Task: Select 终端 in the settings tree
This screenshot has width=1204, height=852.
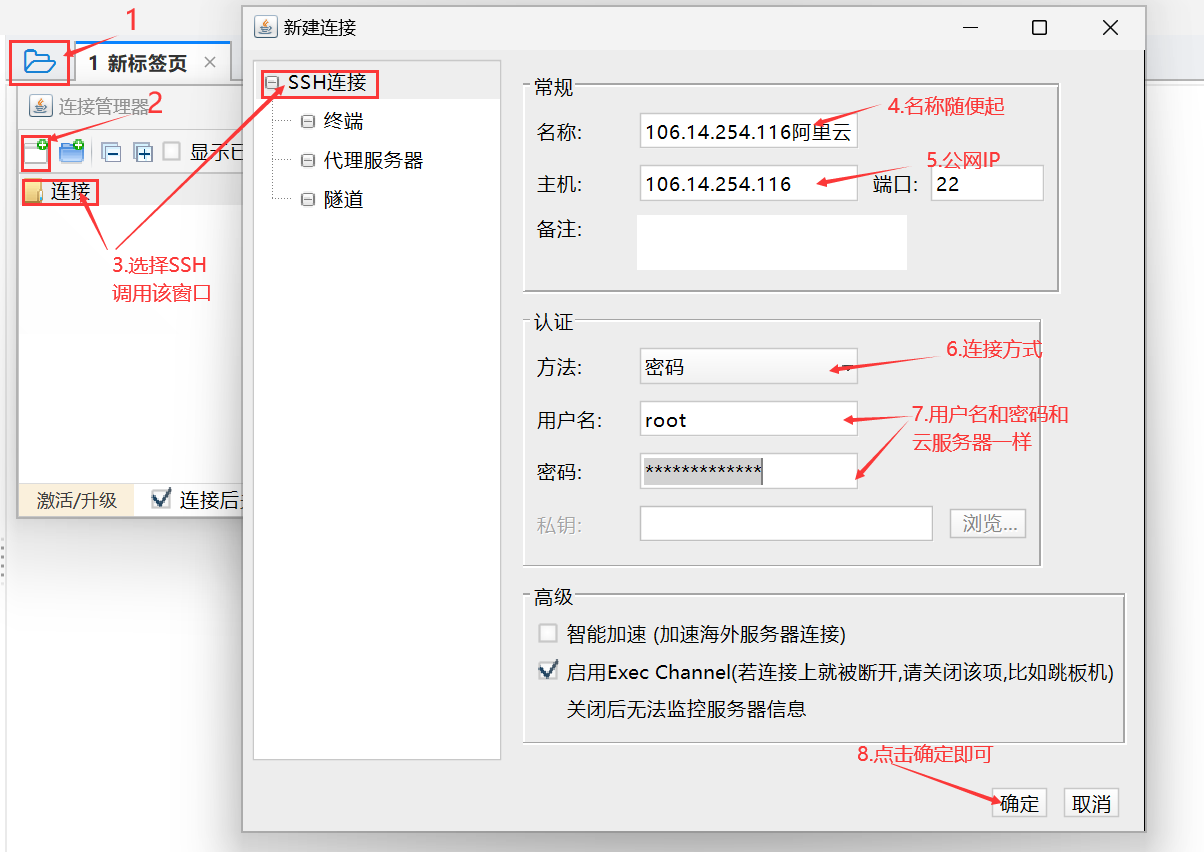Action: 343,122
